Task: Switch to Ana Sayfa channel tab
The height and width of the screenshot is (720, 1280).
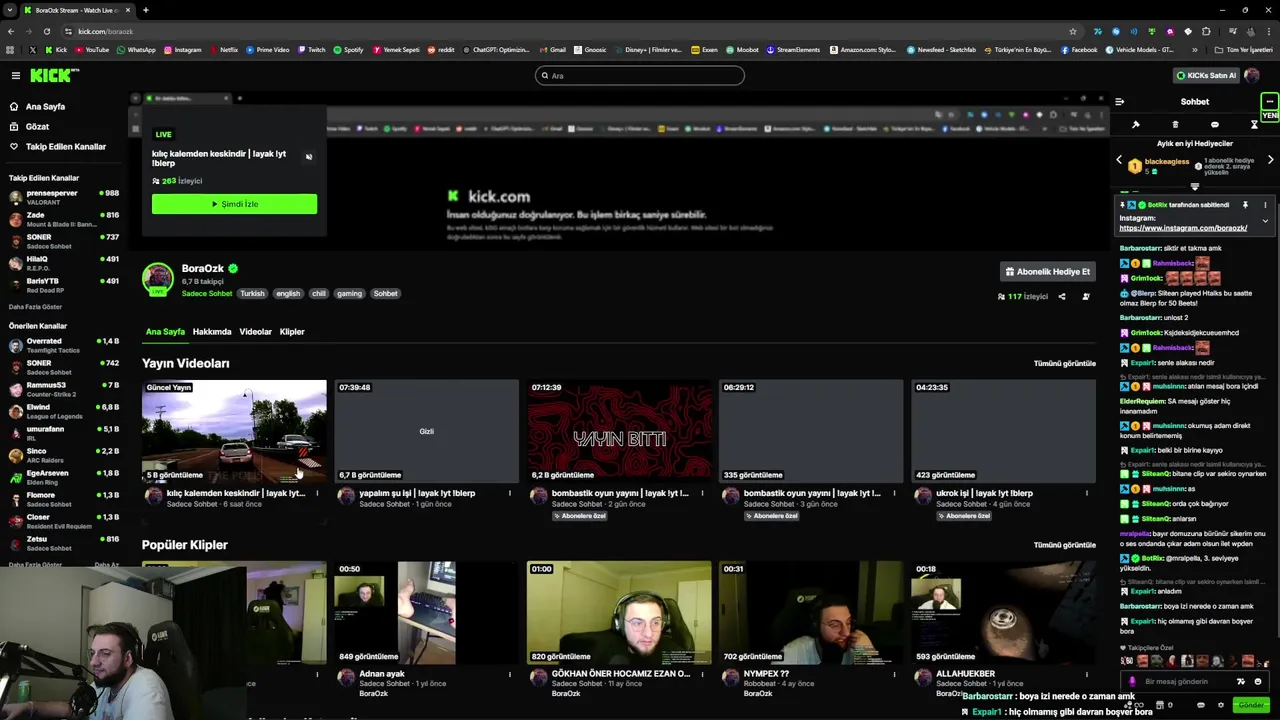Action: (x=165, y=332)
